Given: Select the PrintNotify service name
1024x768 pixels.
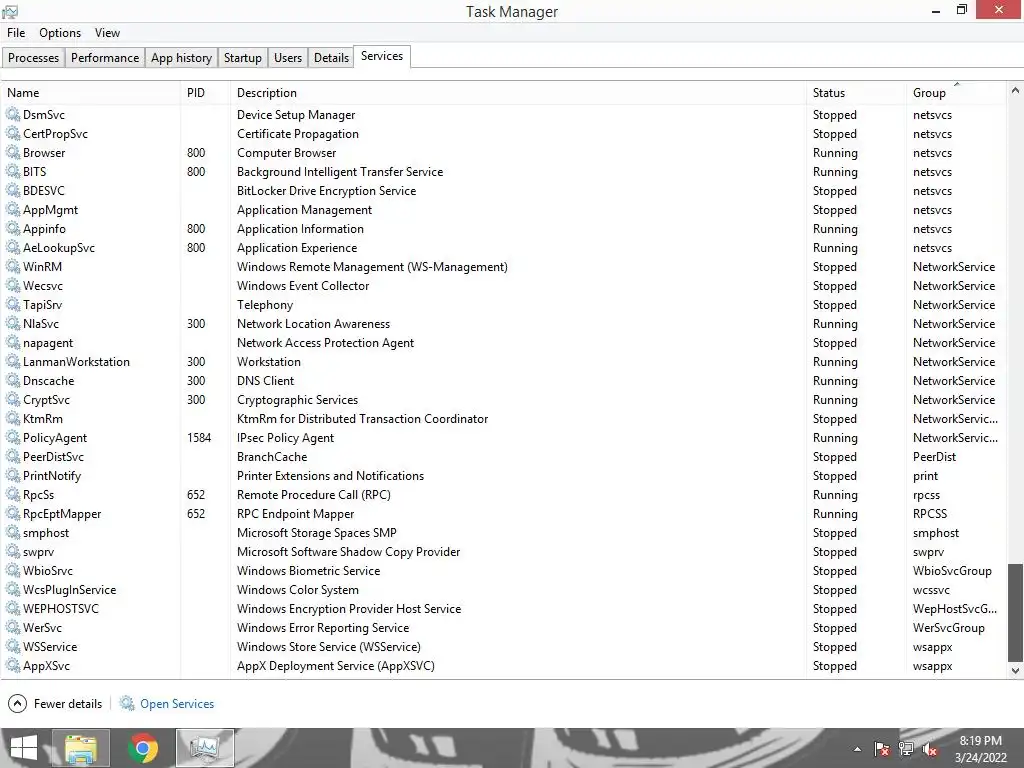Looking at the screenshot, I should click(52, 476).
